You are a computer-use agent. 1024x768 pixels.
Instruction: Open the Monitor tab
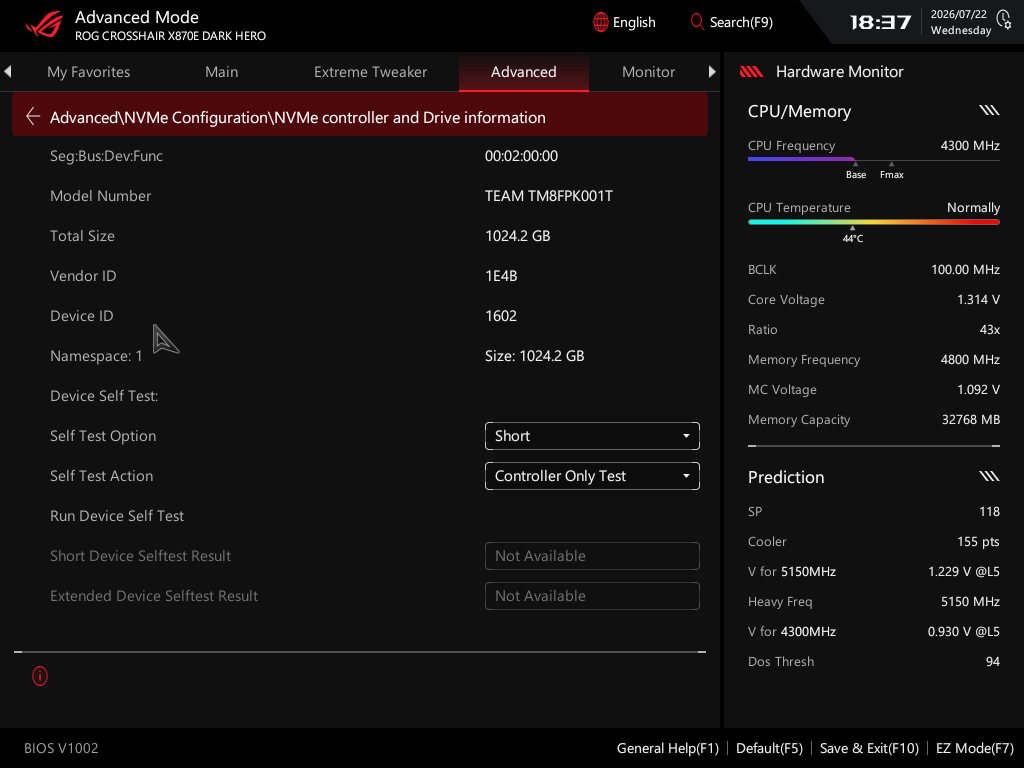coord(648,72)
